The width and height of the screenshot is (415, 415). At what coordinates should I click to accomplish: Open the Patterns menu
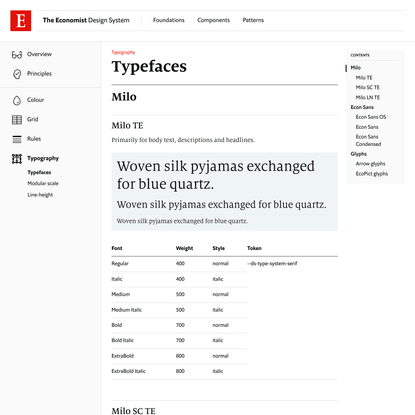tap(253, 20)
